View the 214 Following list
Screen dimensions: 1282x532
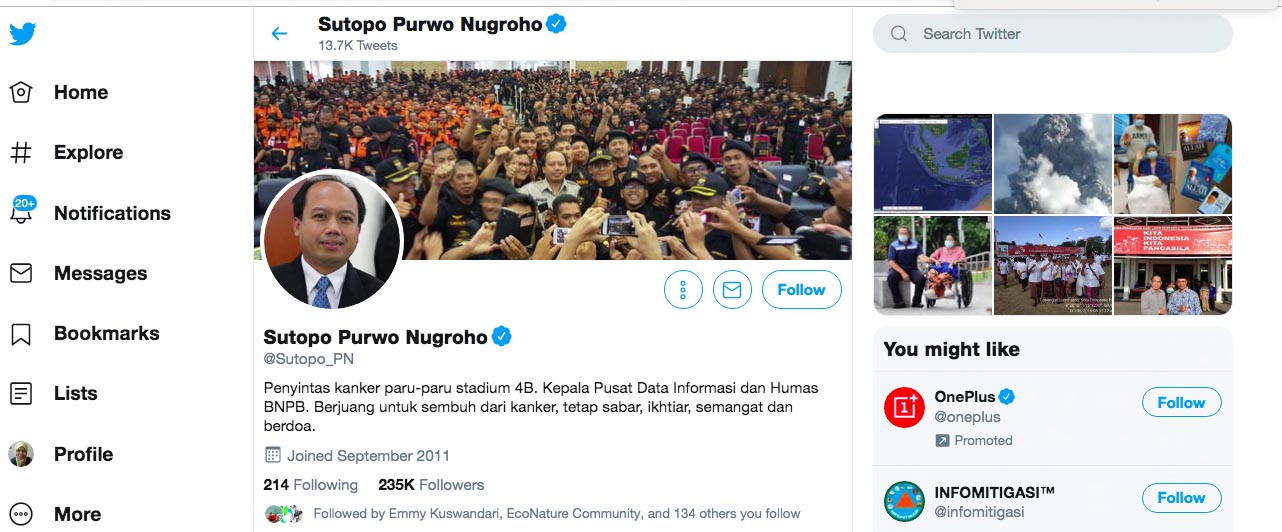coord(310,485)
